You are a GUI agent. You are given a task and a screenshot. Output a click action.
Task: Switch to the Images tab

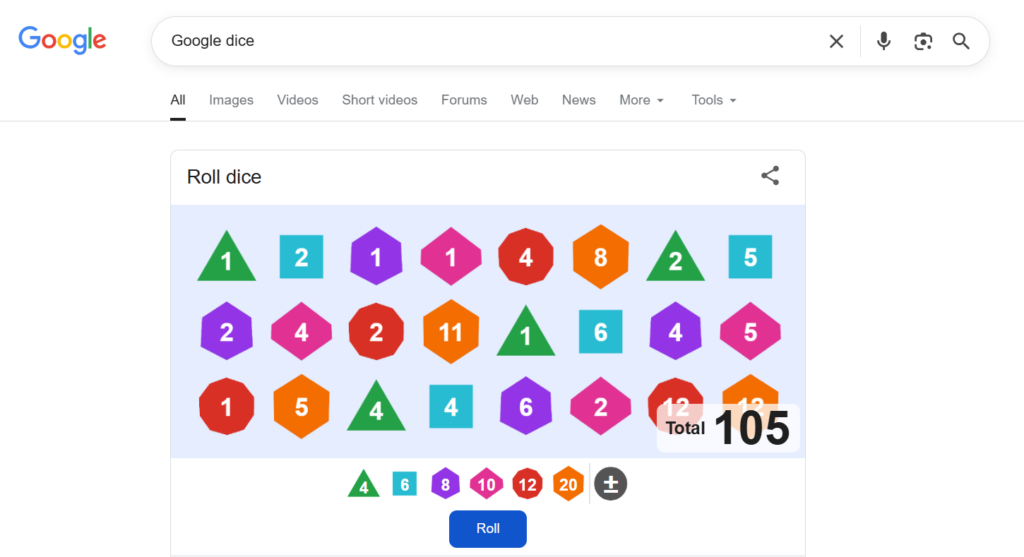[x=231, y=100]
